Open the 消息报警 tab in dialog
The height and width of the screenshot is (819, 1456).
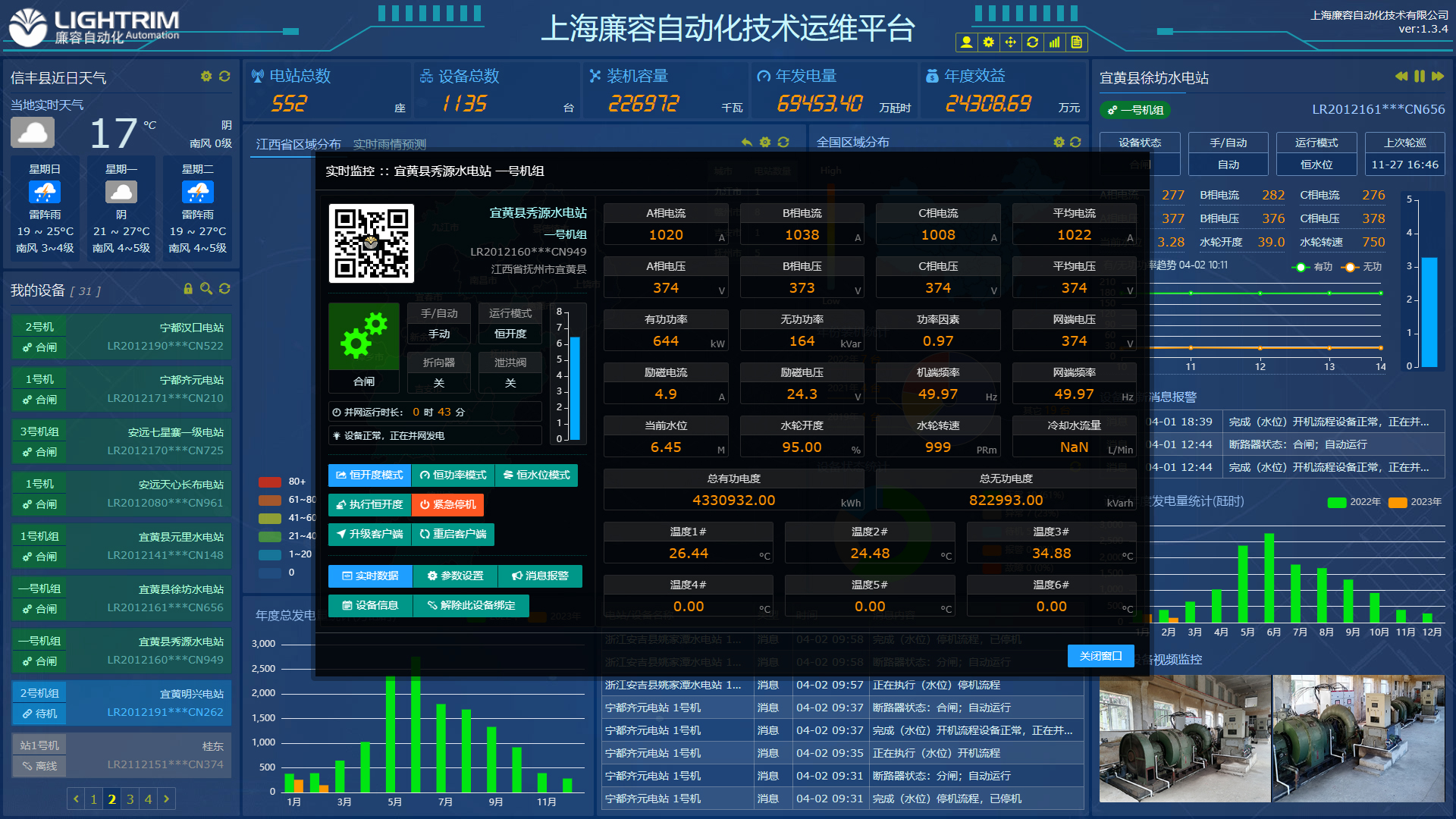coord(540,576)
